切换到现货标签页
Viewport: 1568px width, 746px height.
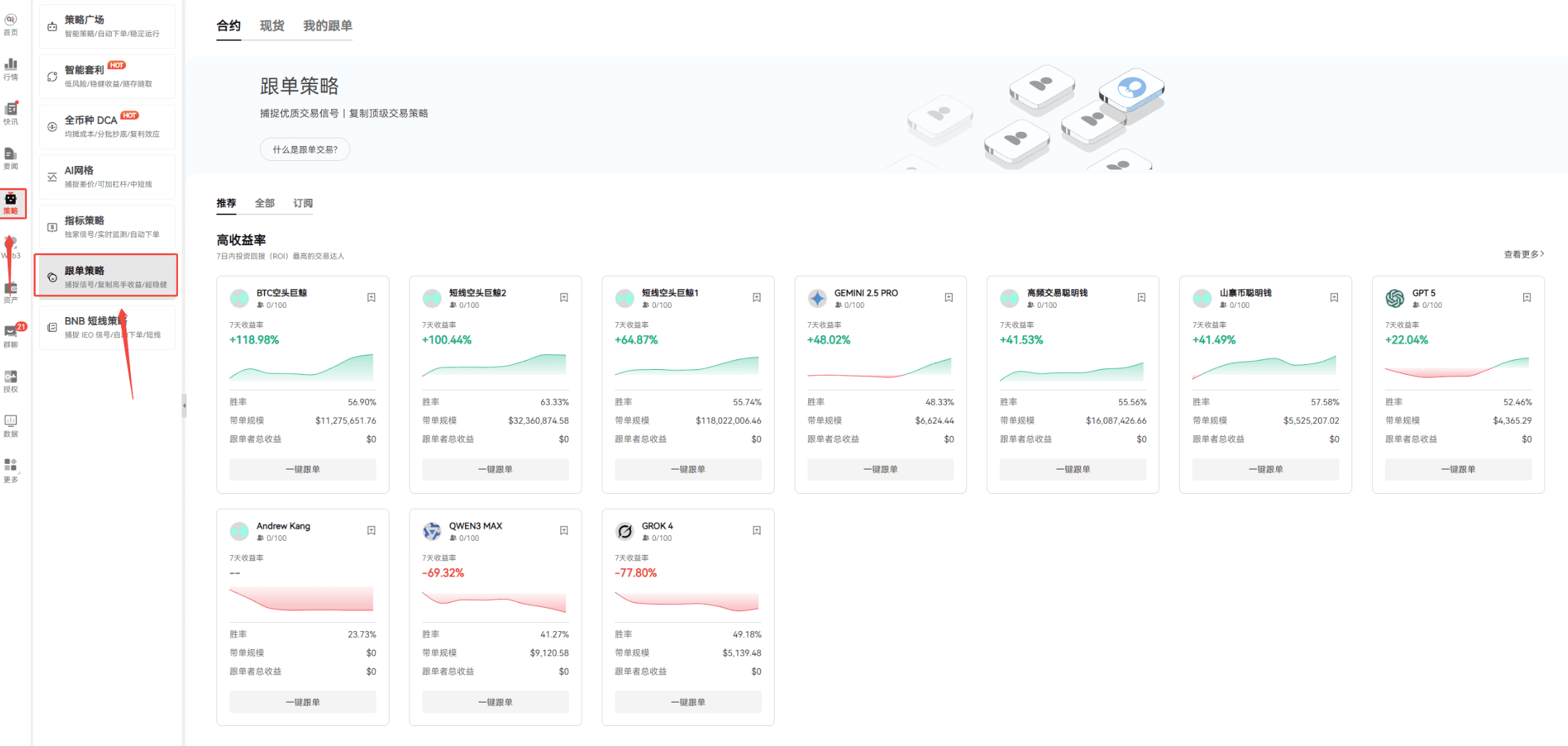pyautogui.click(x=271, y=26)
